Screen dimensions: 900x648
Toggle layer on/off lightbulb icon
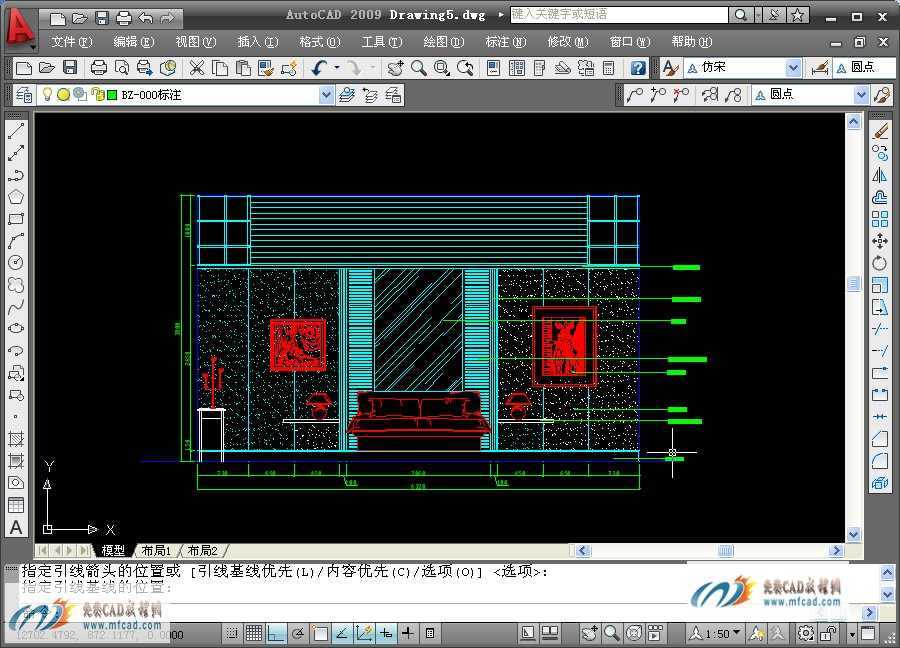pos(48,94)
